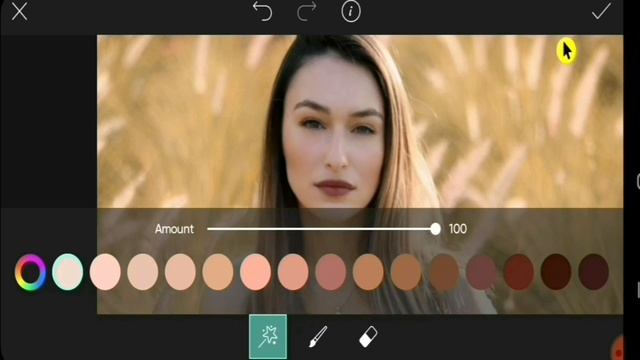Click the Amount label
Viewport: 640px width, 360px height.
tap(174, 229)
